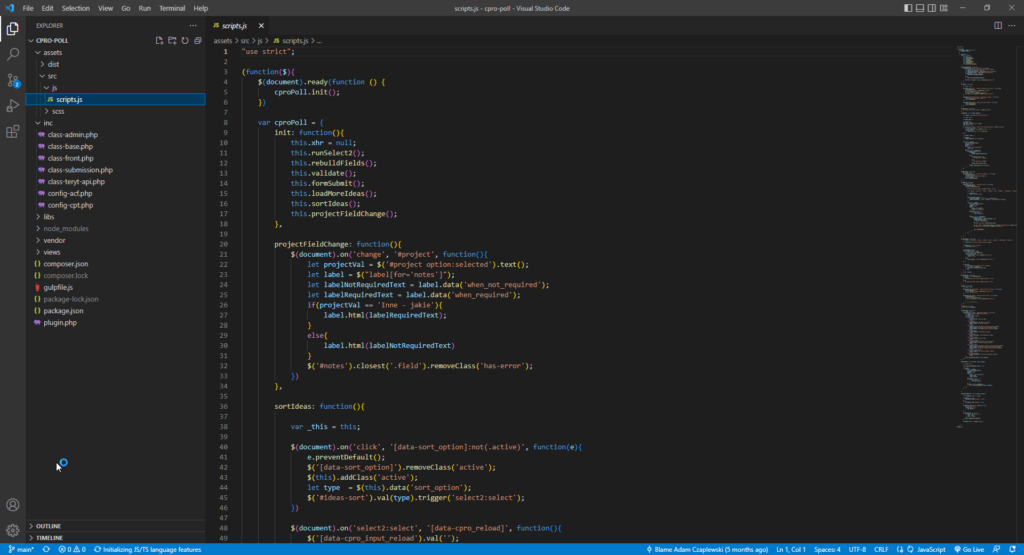
Task: Open notifications bell in status bar
Action: point(1012,549)
